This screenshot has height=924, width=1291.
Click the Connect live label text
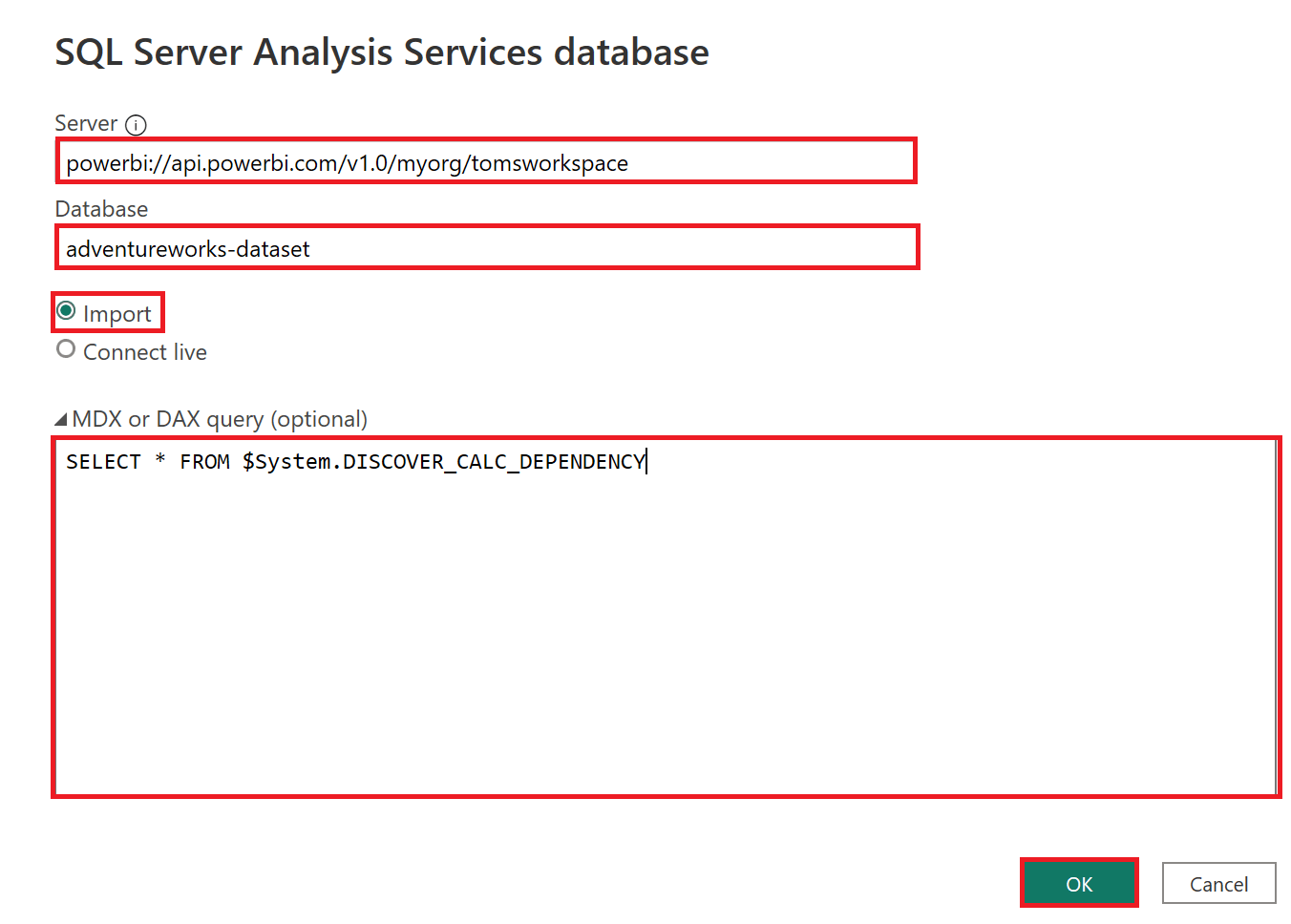144,351
